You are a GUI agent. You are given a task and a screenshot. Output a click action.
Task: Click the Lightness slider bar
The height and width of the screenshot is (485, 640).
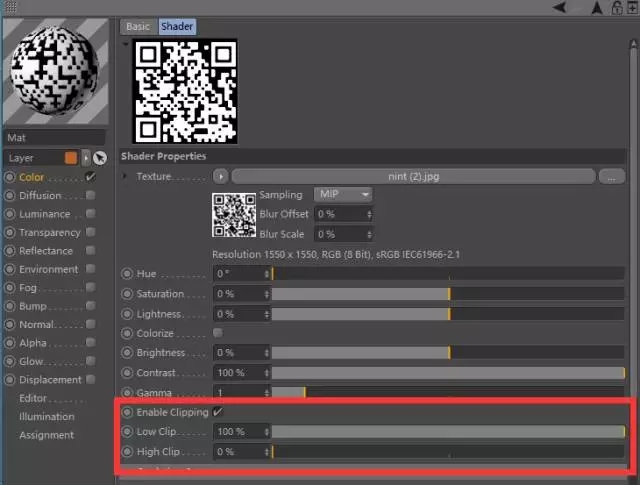[448, 314]
